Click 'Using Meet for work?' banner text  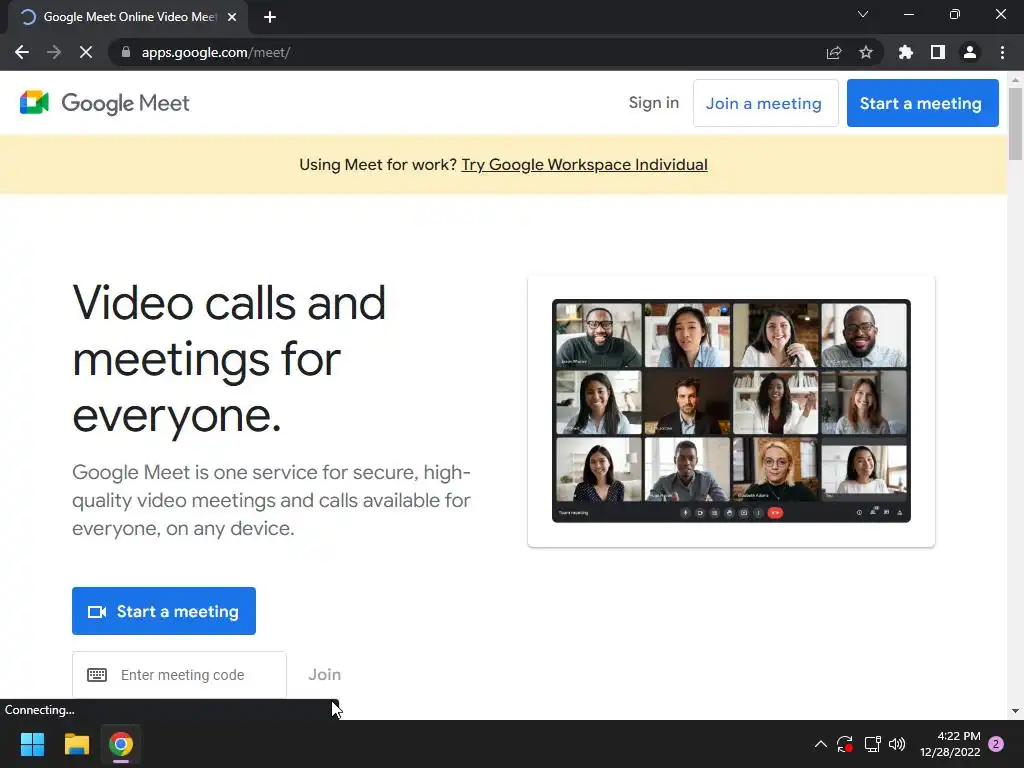pos(378,165)
